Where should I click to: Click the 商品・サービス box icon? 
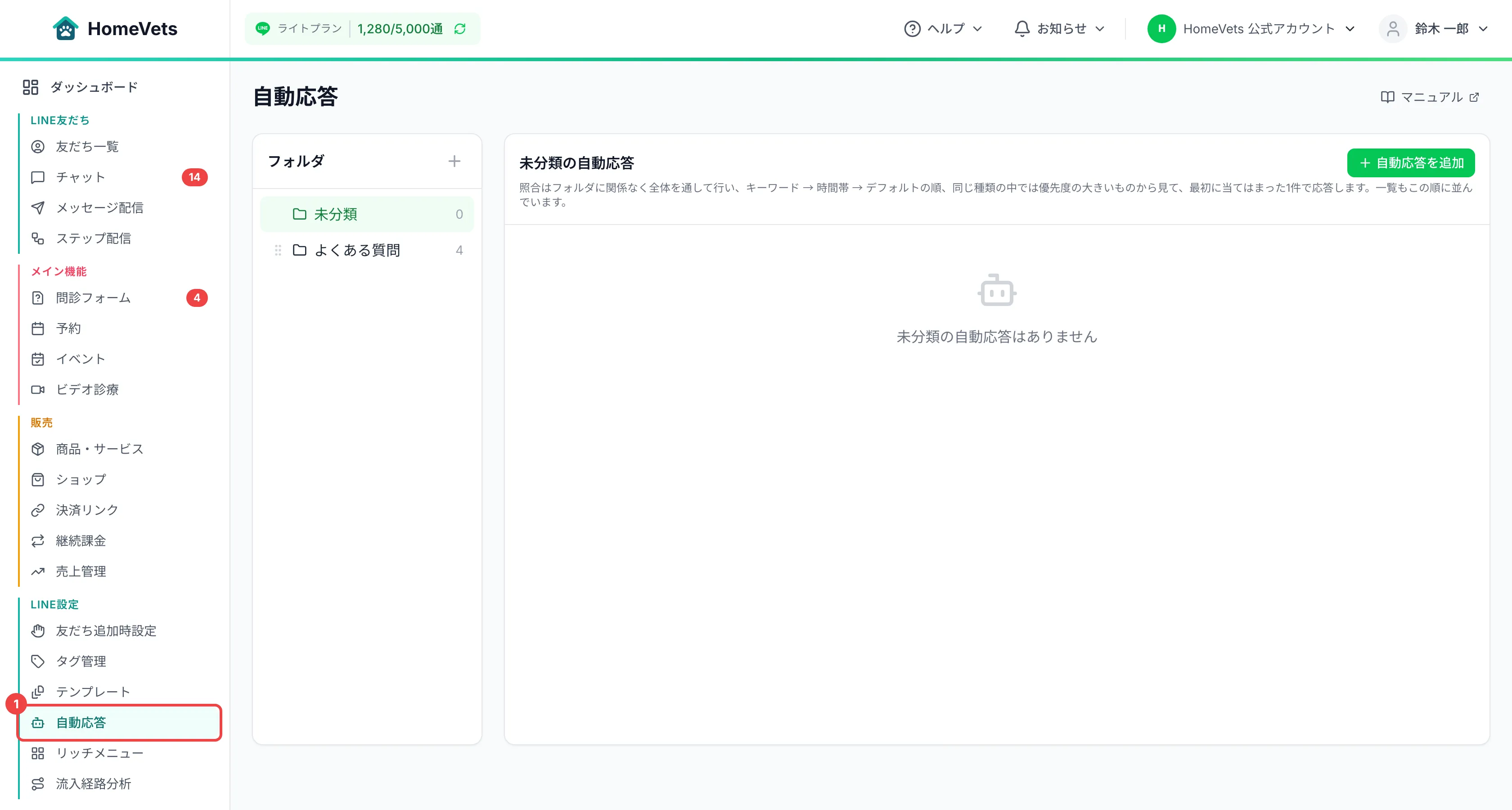[x=37, y=449]
